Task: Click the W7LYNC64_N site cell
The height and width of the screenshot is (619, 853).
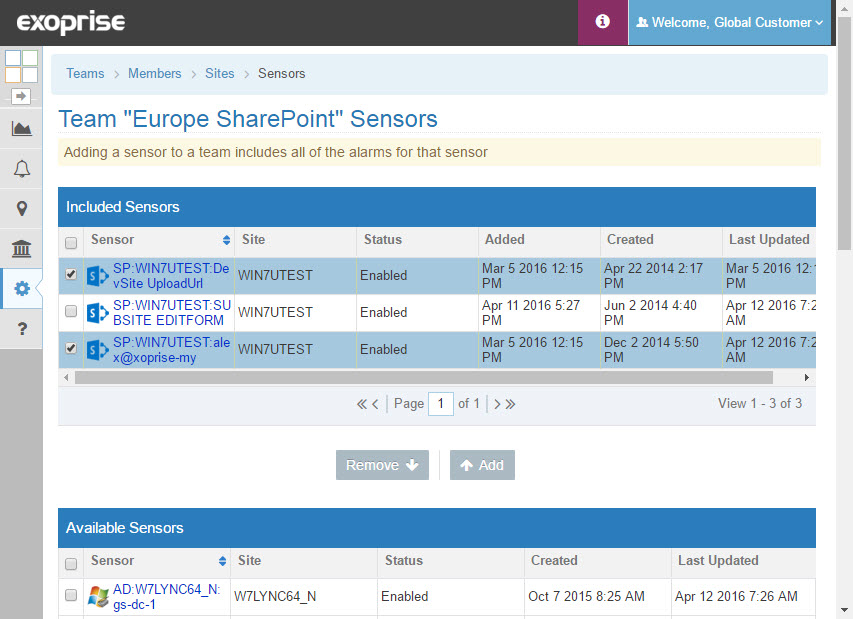Action: pyautogui.click(x=304, y=597)
